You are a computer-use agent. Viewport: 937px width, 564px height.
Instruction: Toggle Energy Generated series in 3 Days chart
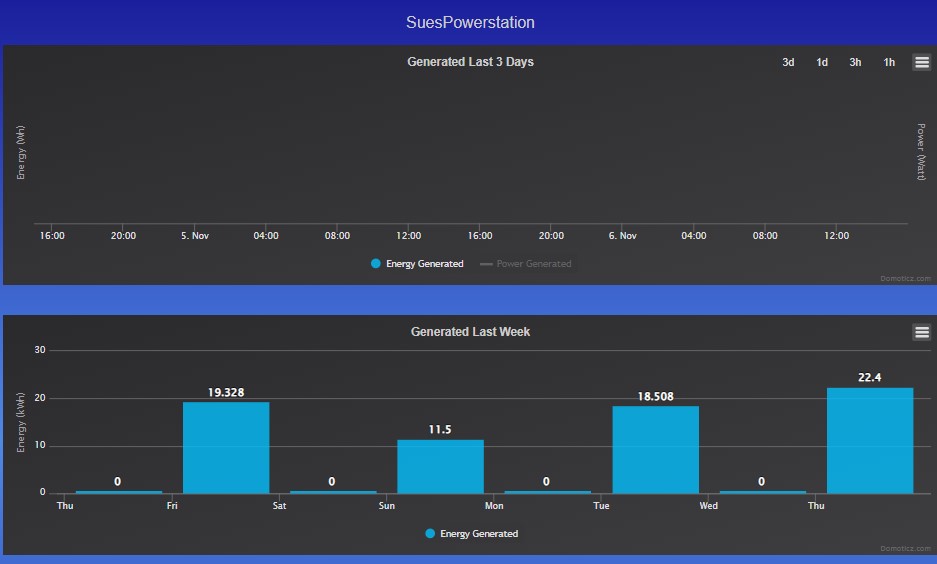pos(417,264)
